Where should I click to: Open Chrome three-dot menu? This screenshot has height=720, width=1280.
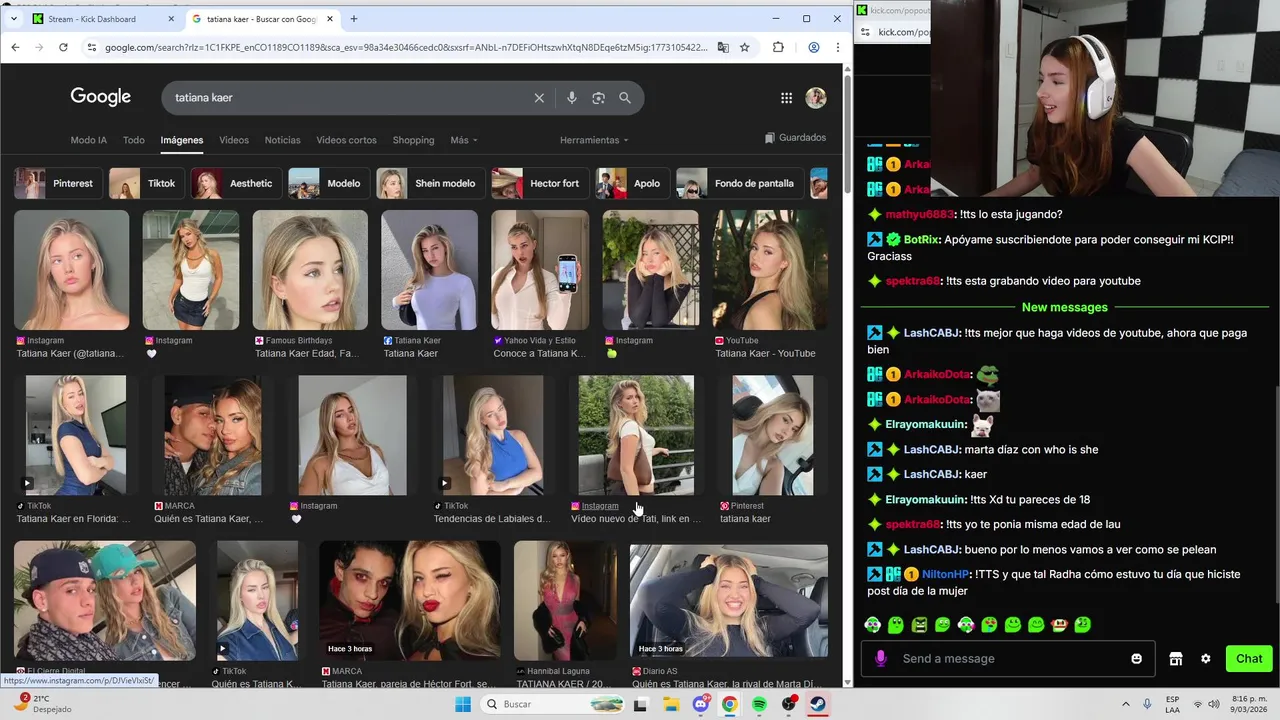pos(836,47)
